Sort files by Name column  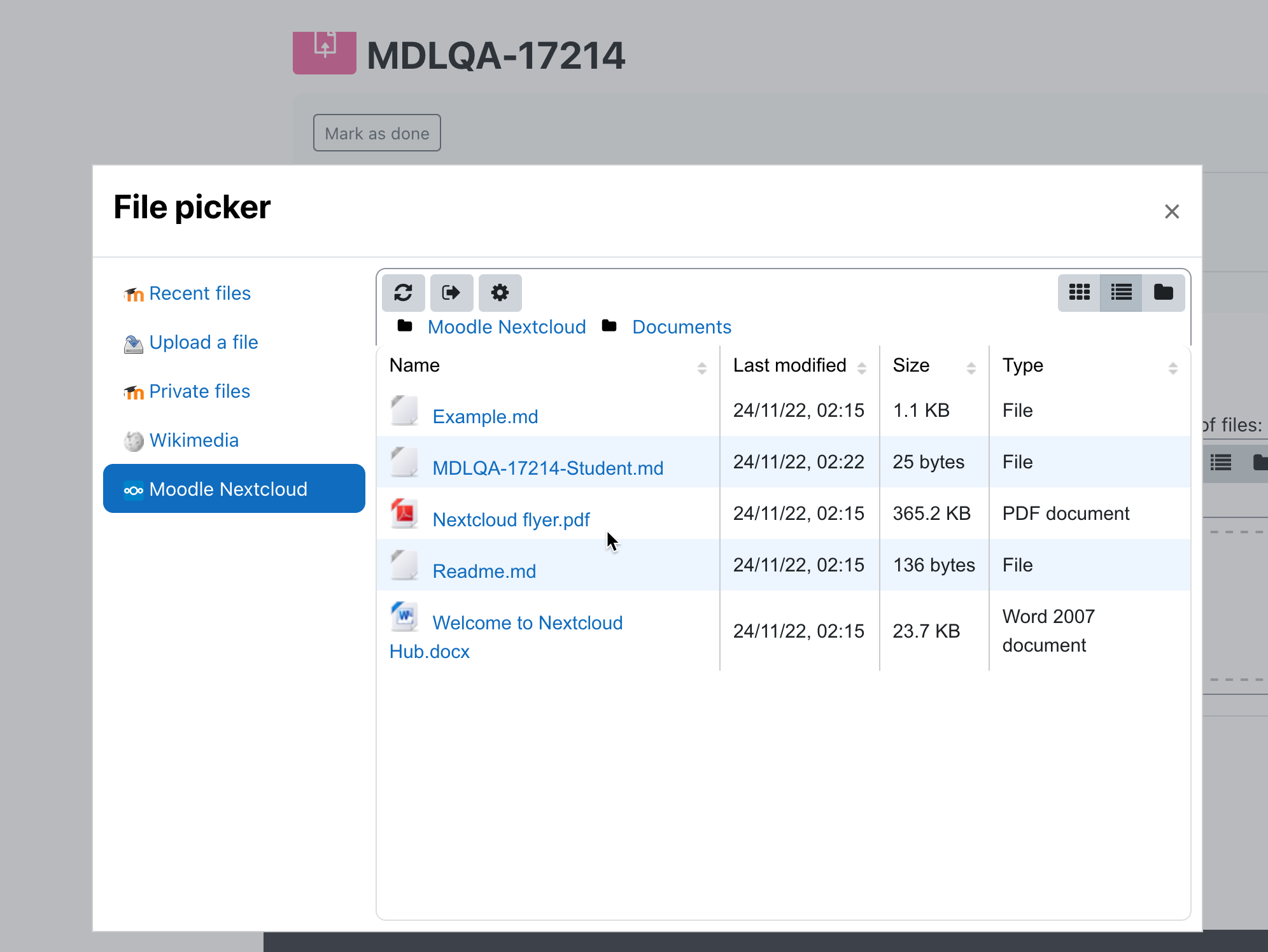click(547, 366)
